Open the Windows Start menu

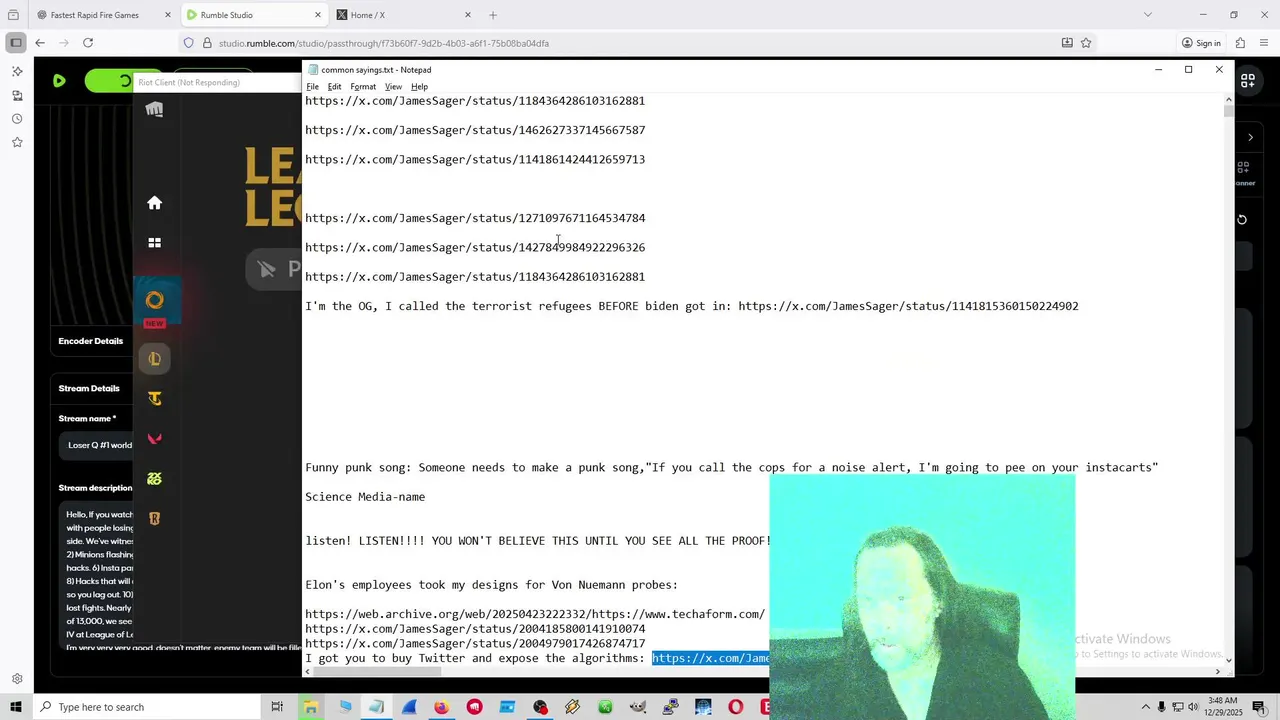coord(16,707)
